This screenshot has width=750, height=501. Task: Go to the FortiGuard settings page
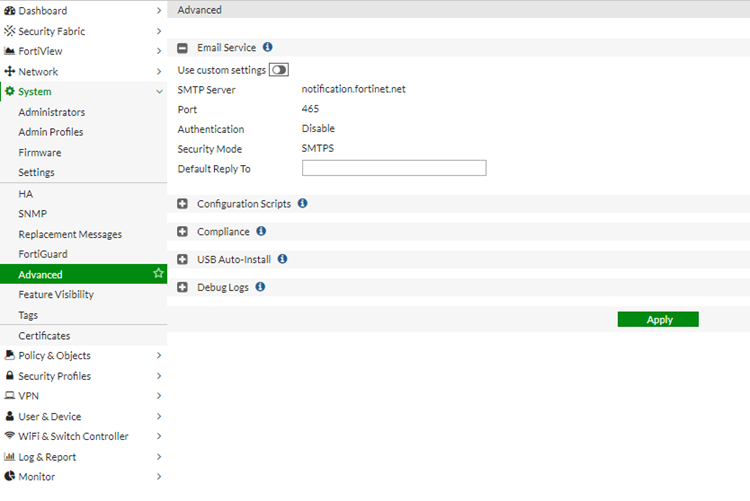(x=43, y=254)
